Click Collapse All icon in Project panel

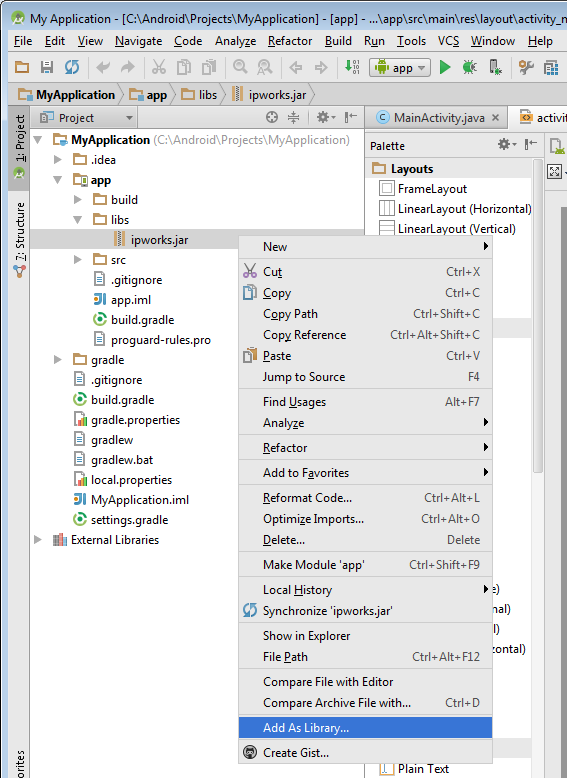pyautogui.click(x=294, y=118)
